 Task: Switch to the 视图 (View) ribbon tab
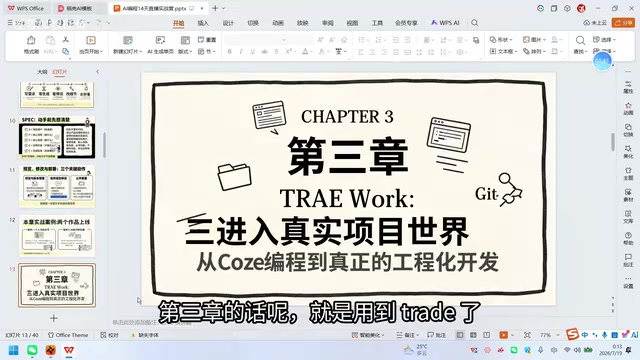(352, 23)
